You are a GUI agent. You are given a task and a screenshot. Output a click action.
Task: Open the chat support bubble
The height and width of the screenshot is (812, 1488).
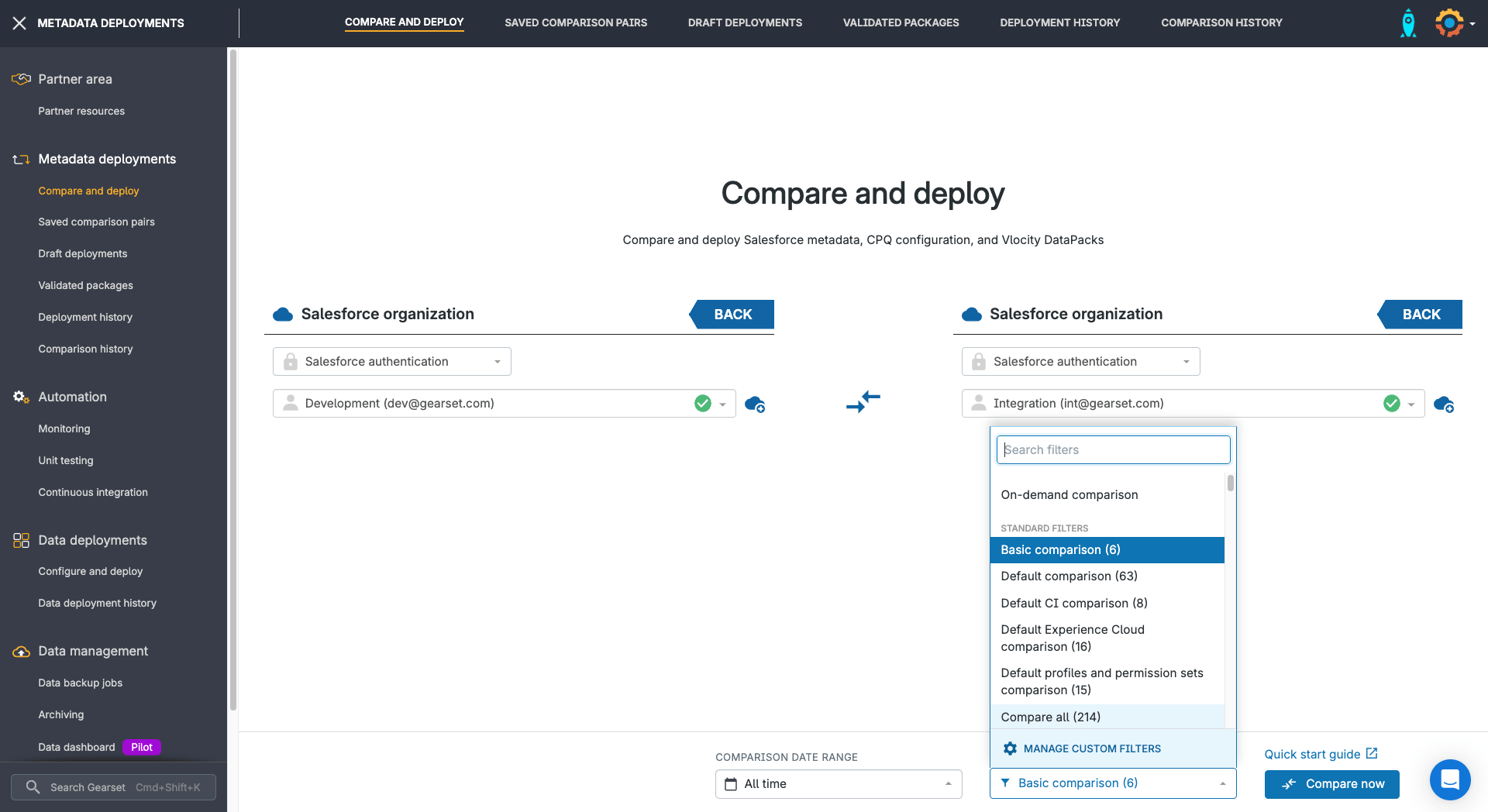[x=1449, y=779]
